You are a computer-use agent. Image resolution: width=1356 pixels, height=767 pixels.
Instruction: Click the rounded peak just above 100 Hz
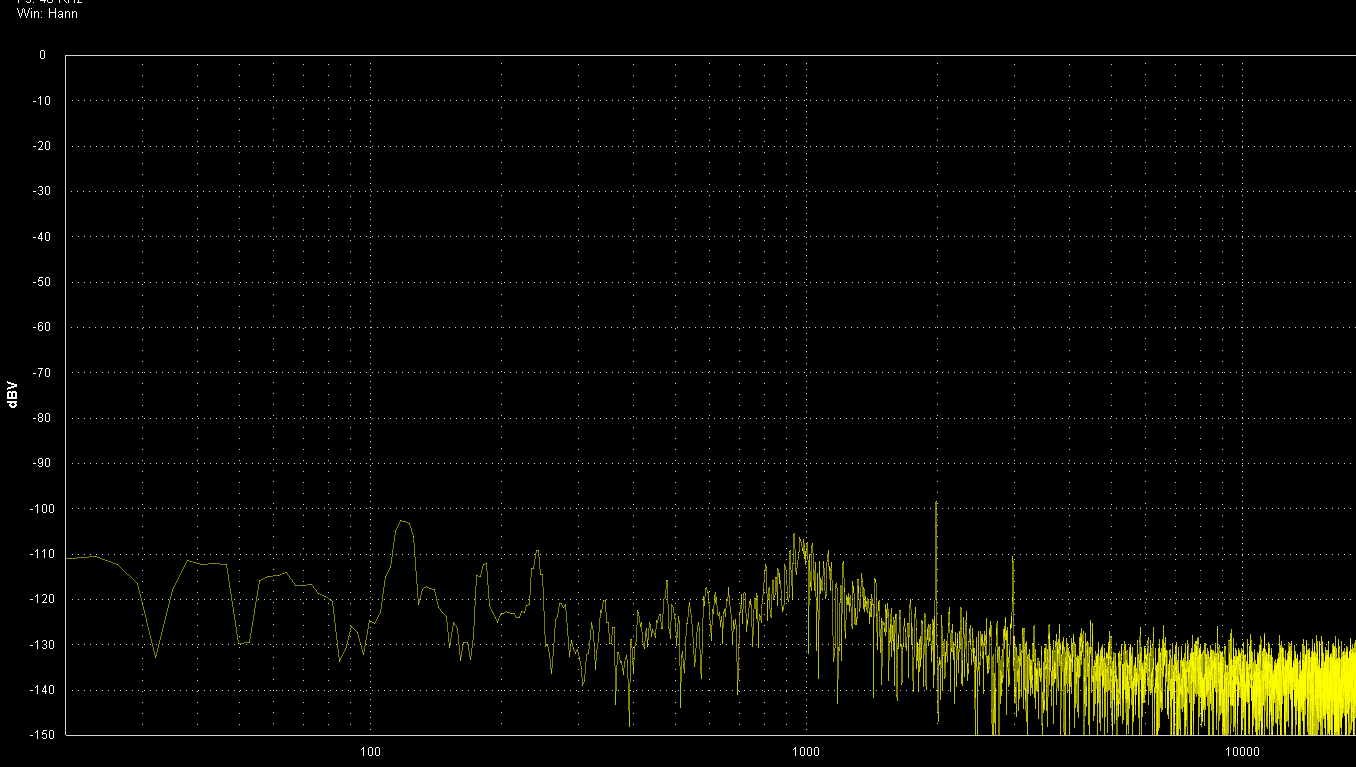(404, 522)
